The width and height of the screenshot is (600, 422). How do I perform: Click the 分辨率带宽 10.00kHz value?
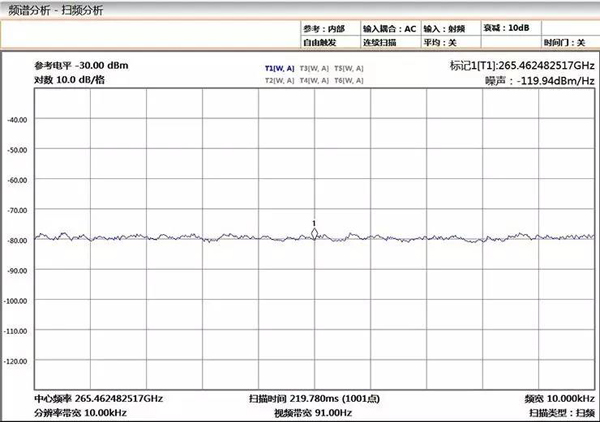[80, 413]
